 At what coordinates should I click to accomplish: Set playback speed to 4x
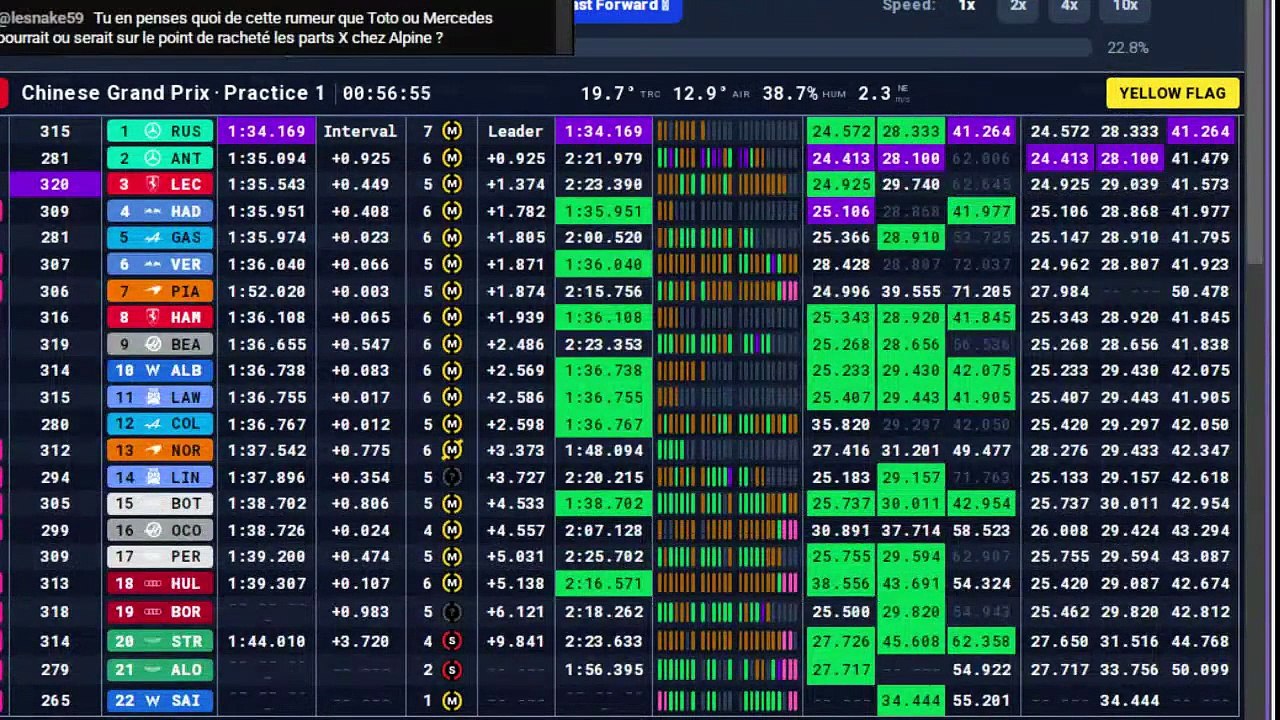point(1069,6)
